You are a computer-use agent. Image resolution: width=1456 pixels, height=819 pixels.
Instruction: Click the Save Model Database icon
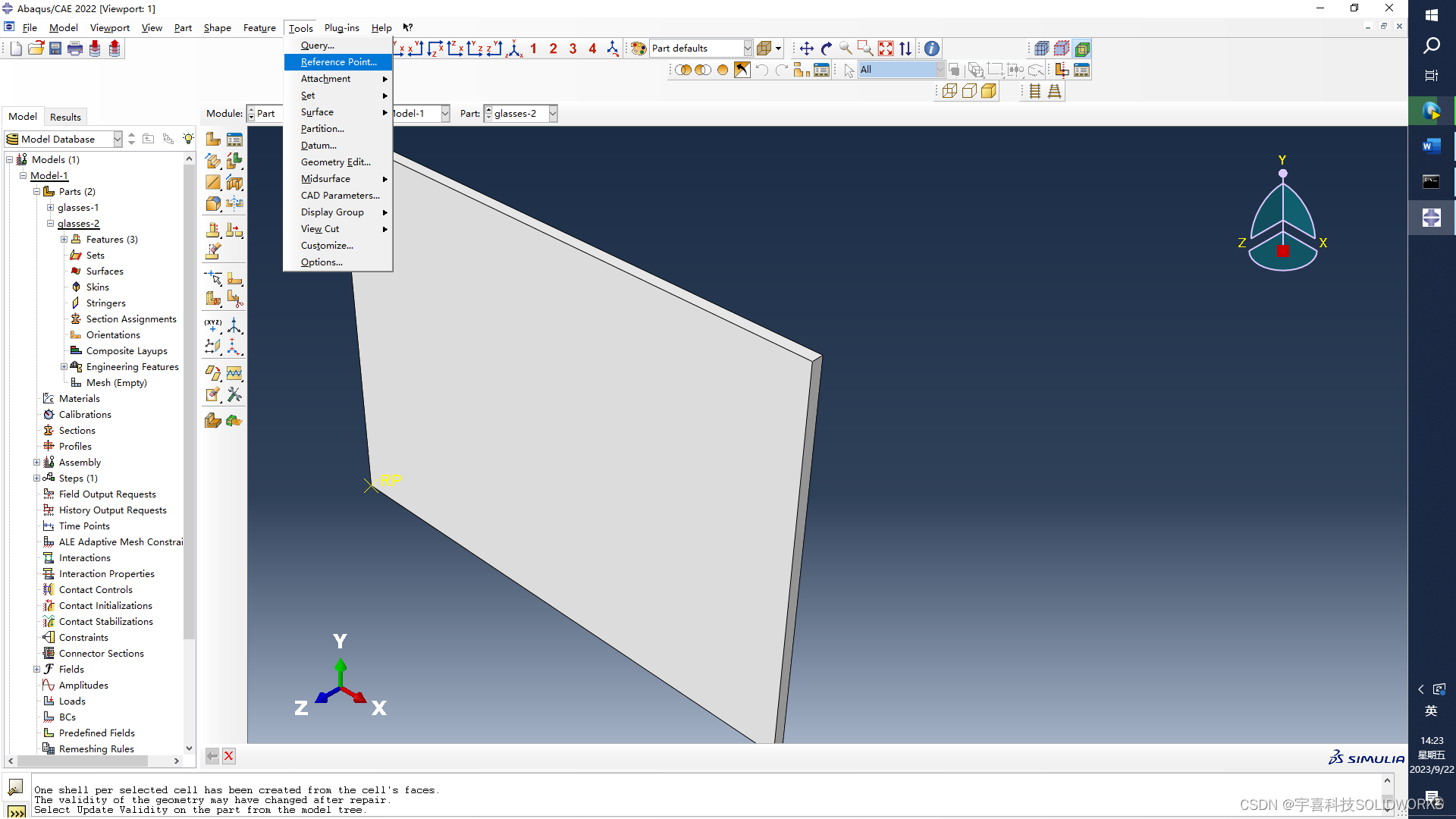(x=55, y=49)
